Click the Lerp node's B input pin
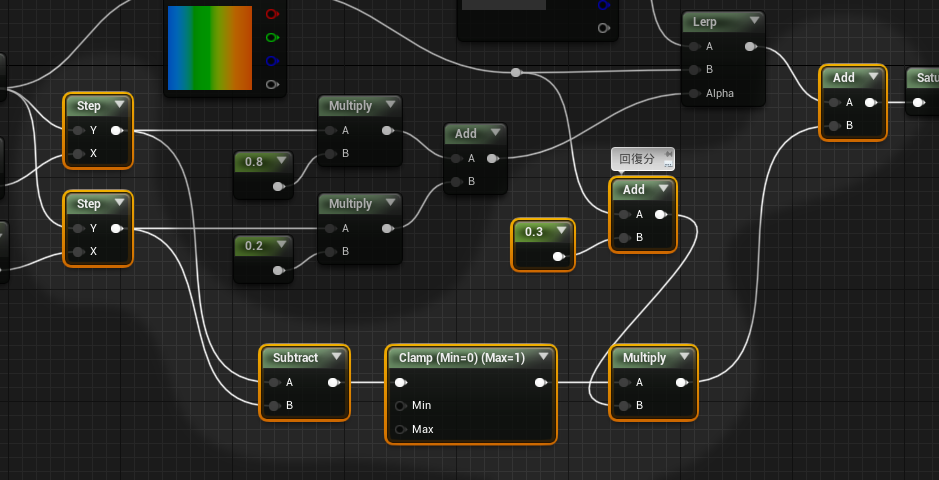This screenshot has width=939, height=480. tap(694, 69)
